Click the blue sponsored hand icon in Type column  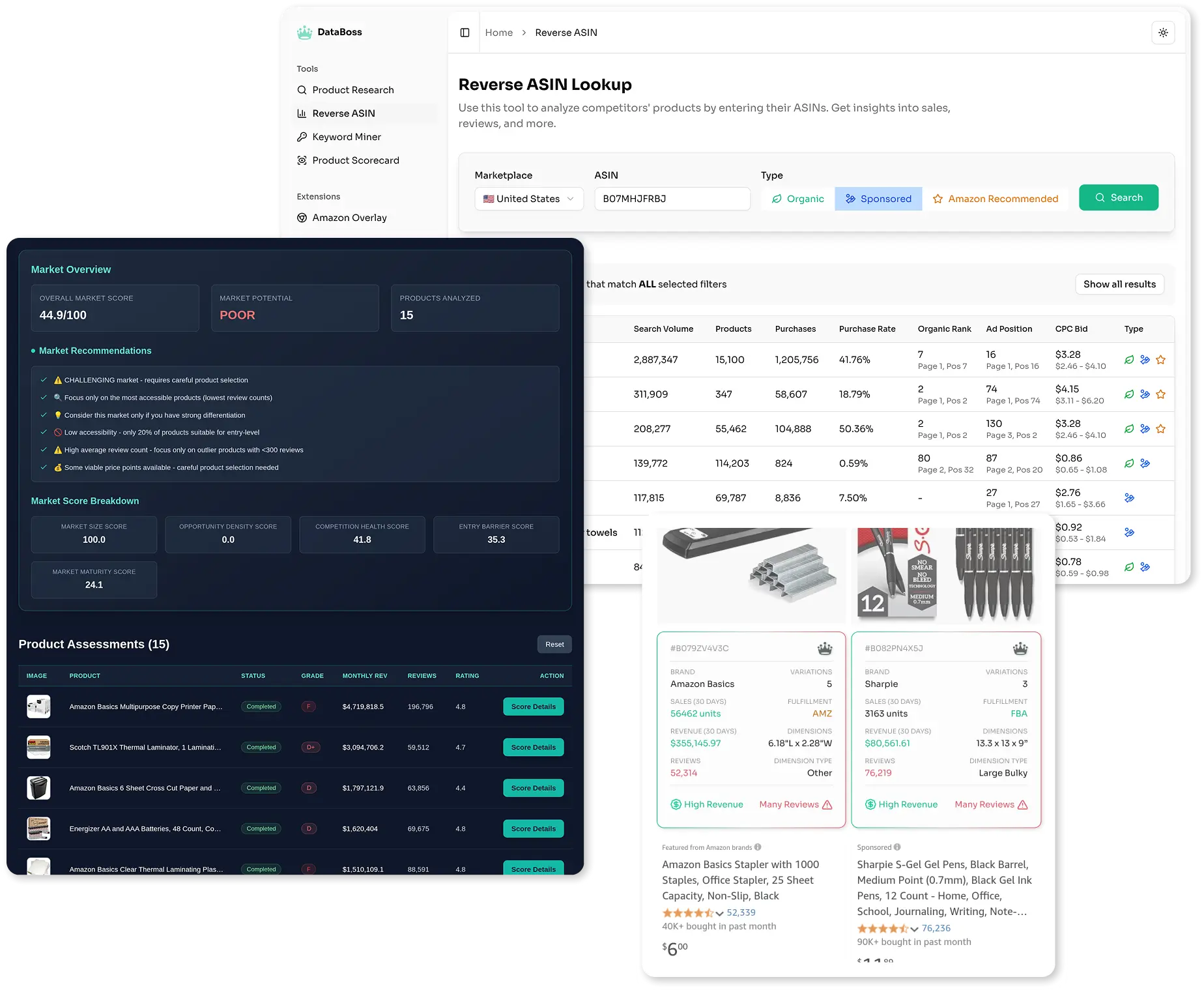1145,359
